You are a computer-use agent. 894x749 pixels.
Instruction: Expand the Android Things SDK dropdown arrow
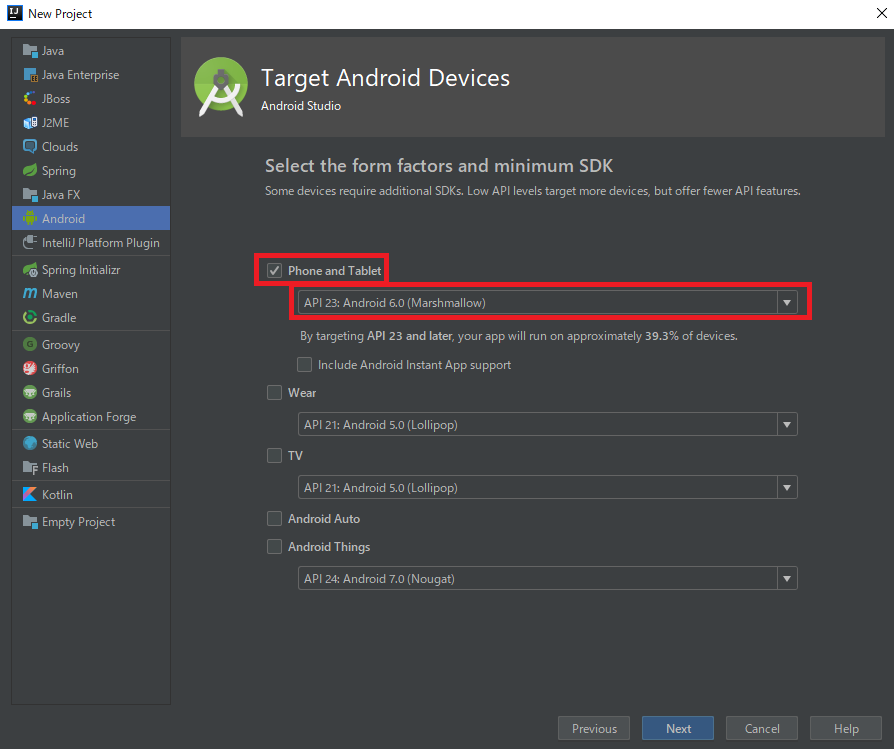click(787, 579)
